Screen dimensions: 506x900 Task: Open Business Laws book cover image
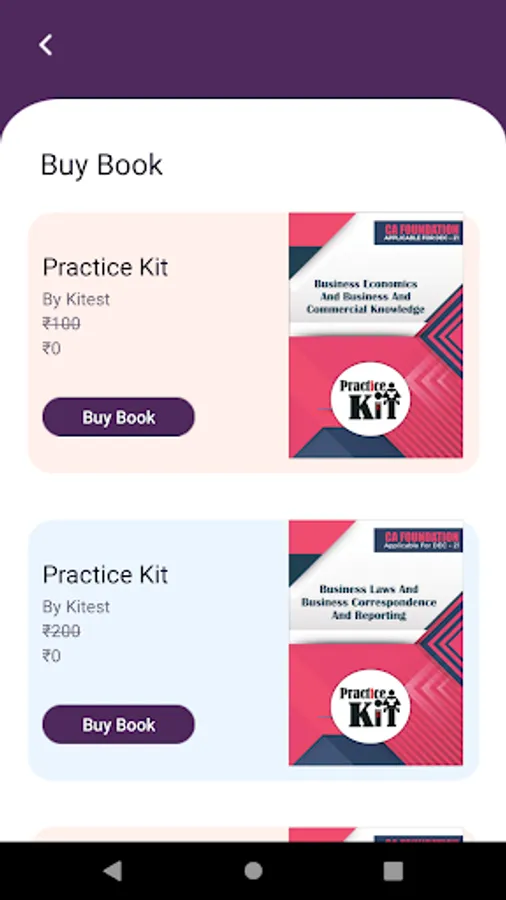[376, 643]
